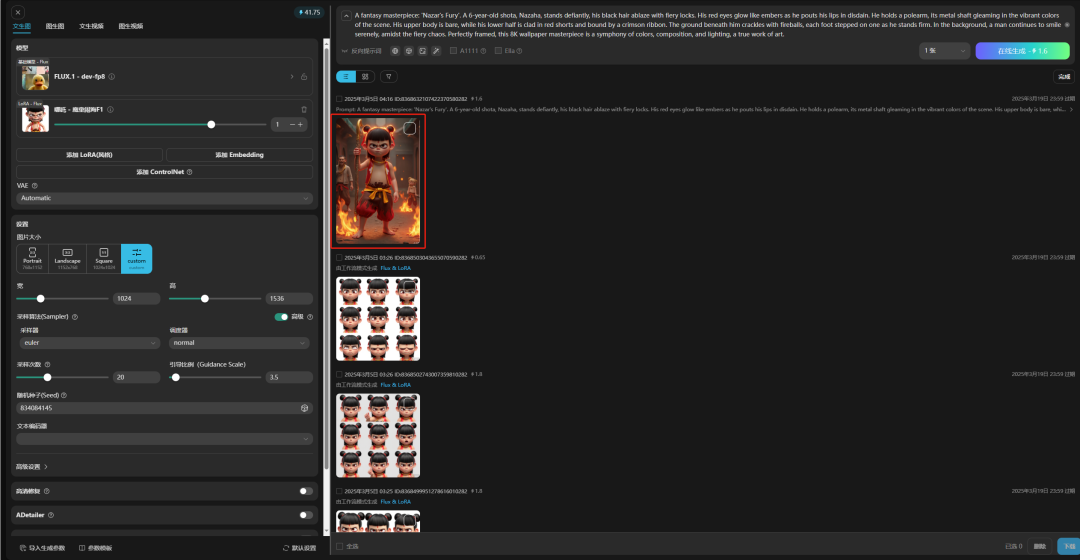
Task: Enable the Ella checkbox
Action: click(x=498, y=51)
